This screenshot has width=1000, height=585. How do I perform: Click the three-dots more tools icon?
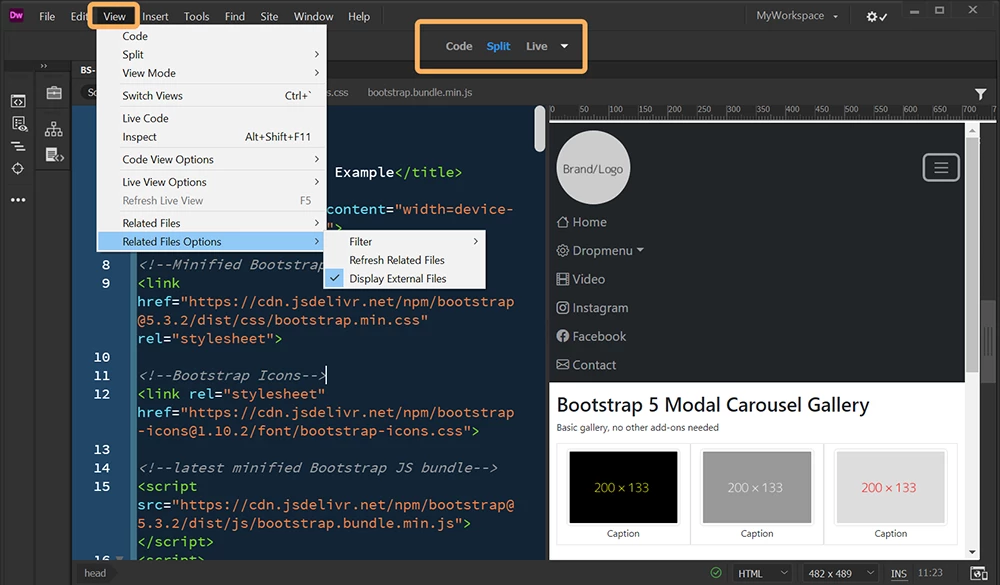(x=18, y=200)
